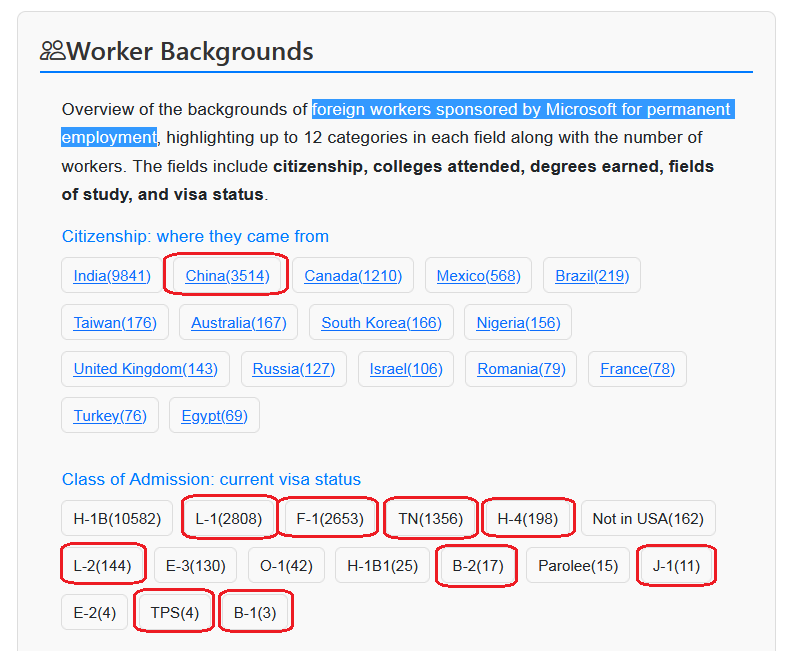Open the Brazil(219) link
Image resolution: width=805 pixels, height=672 pixels.
tap(592, 276)
